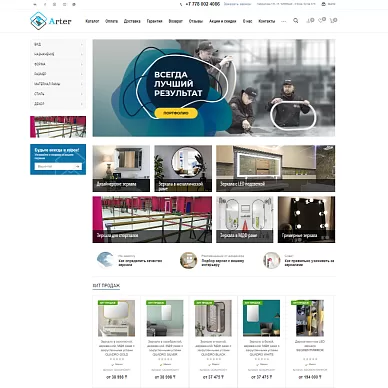Expand the СТИЛЬ sidebar category arrow
The image size is (388, 388).
click(x=82, y=94)
